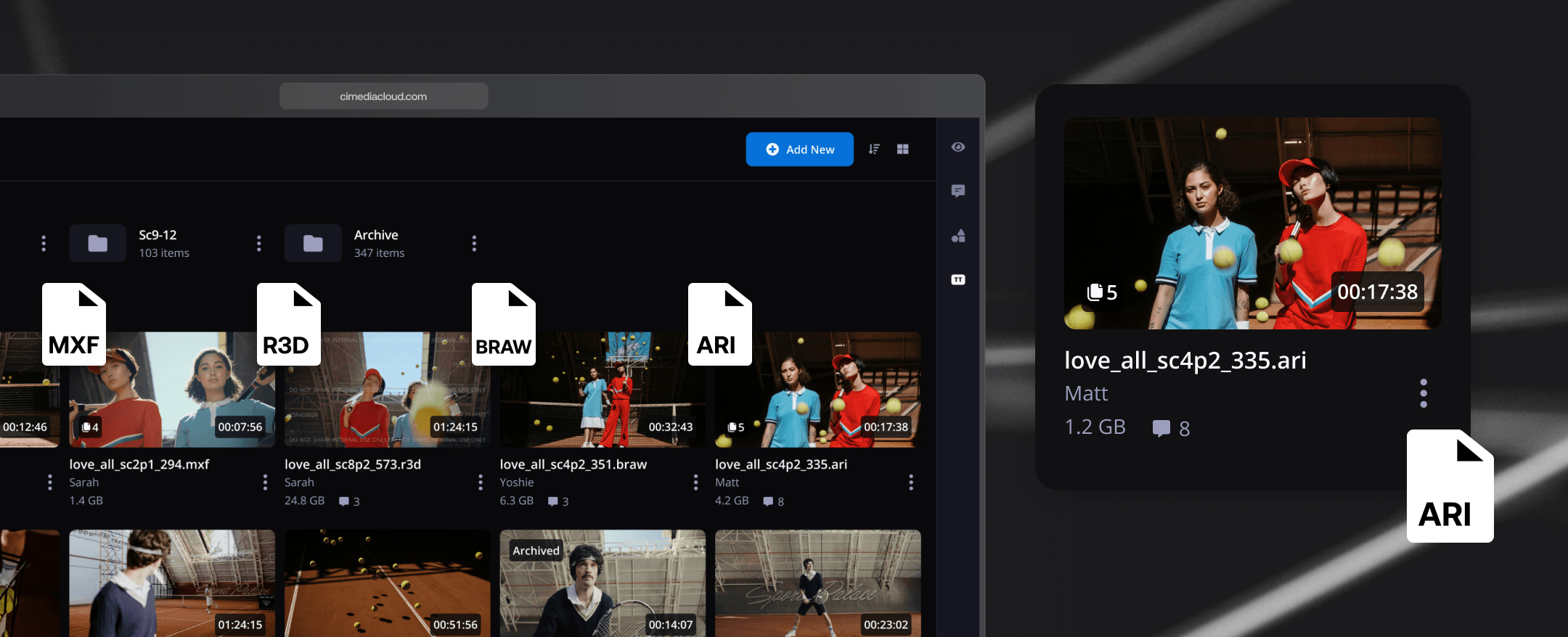Viewport: 1568px width, 637px height.
Task: Open the captions sidebar panel icon
Action: pos(957,280)
